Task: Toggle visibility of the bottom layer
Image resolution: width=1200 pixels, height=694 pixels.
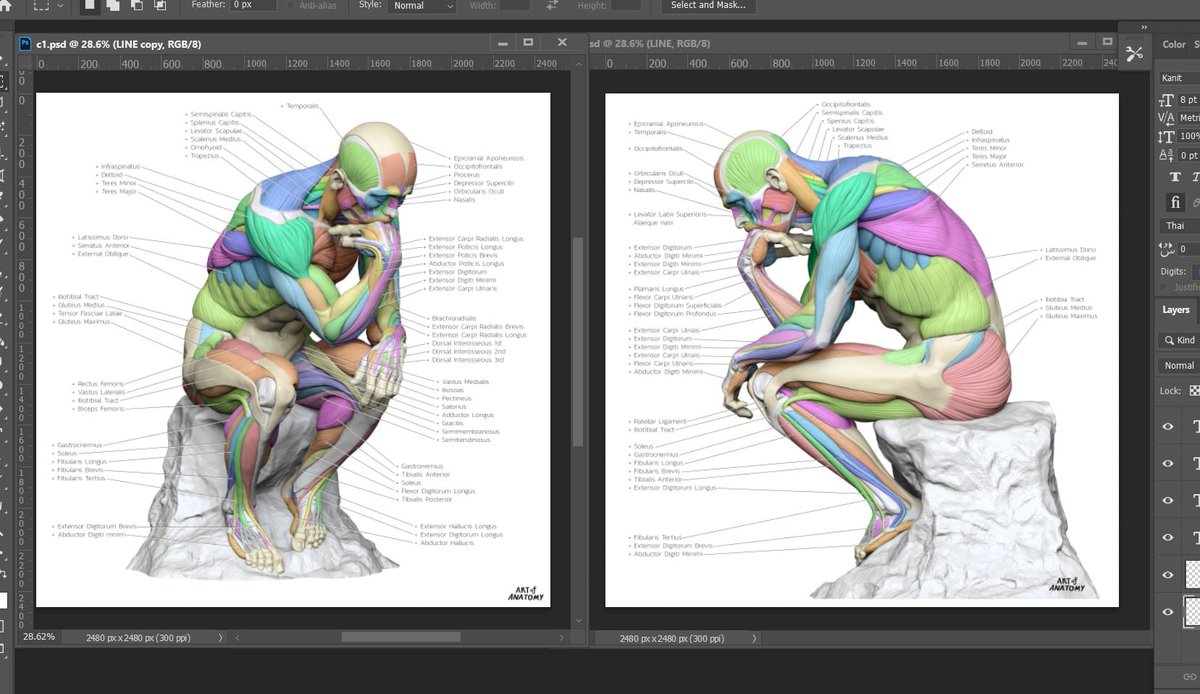Action: click(x=1166, y=611)
